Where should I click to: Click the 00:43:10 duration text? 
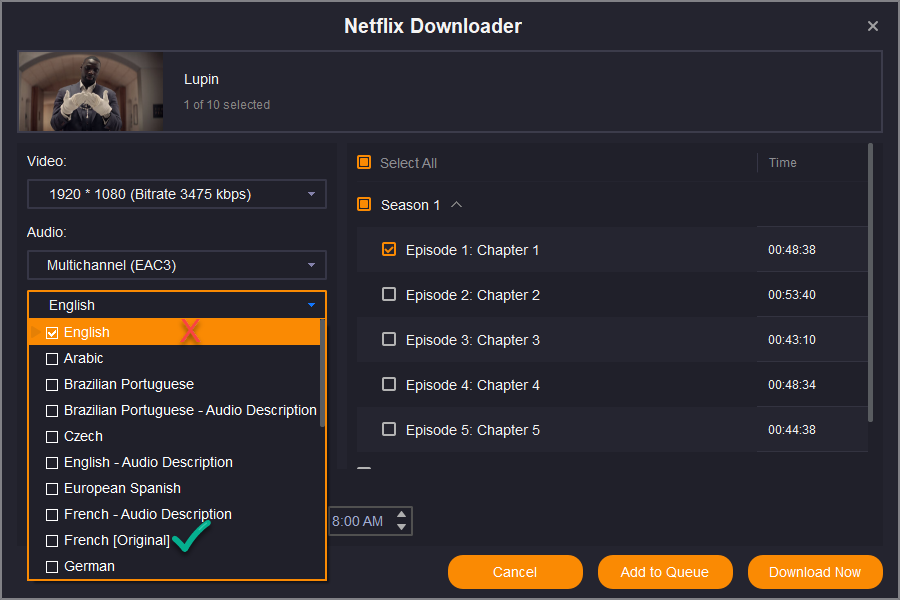[792, 339]
